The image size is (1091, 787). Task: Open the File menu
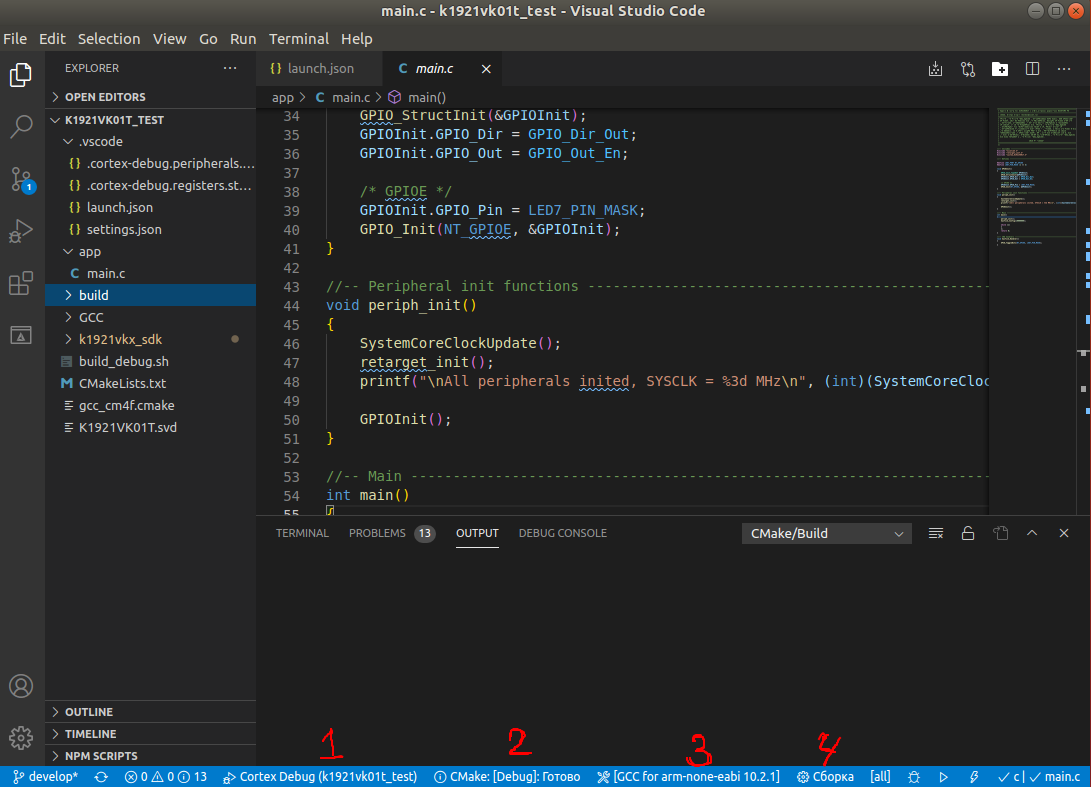pos(15,39)
